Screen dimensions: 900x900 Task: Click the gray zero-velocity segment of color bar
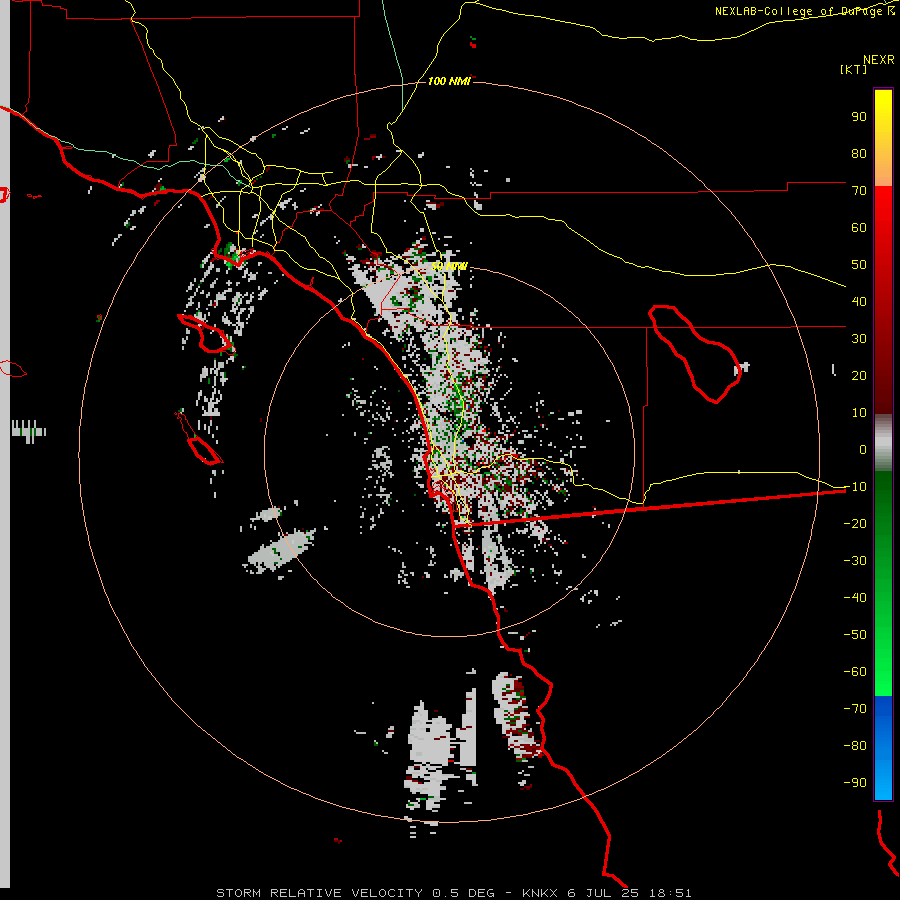[883, 443]
